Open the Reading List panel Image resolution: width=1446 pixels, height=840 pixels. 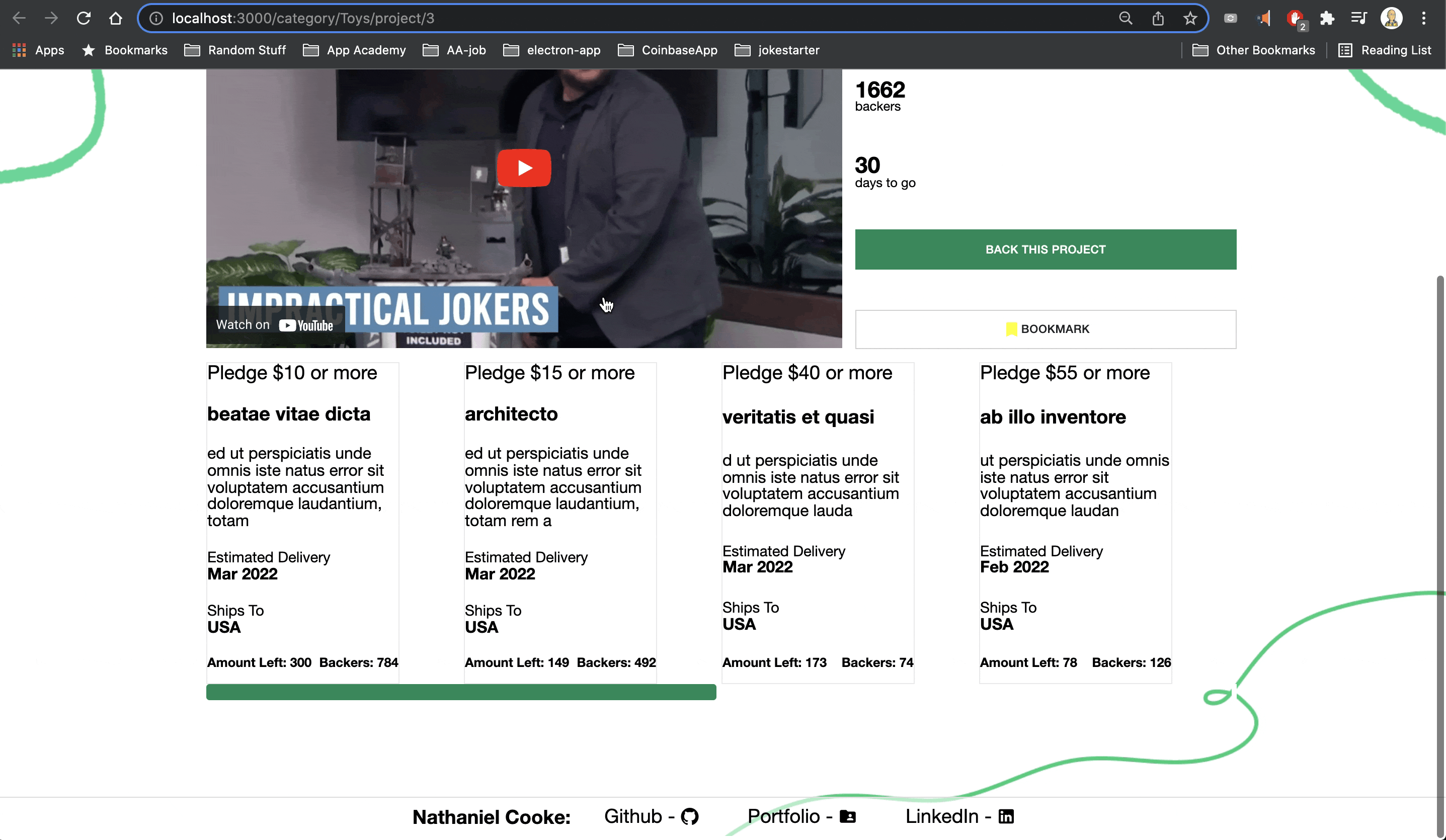(1385, 50)
